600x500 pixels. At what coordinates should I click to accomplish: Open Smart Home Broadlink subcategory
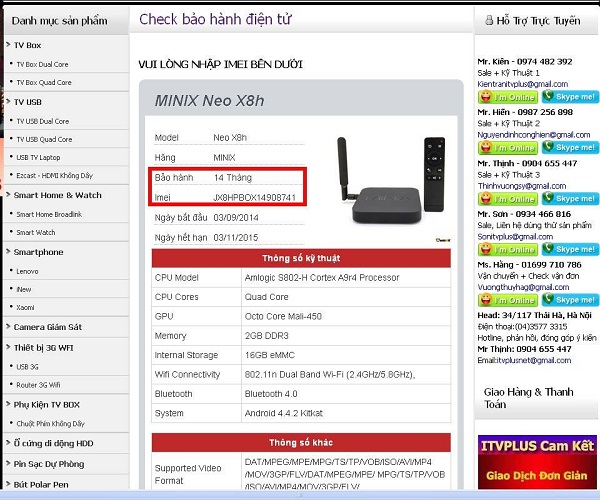[49, 215]
